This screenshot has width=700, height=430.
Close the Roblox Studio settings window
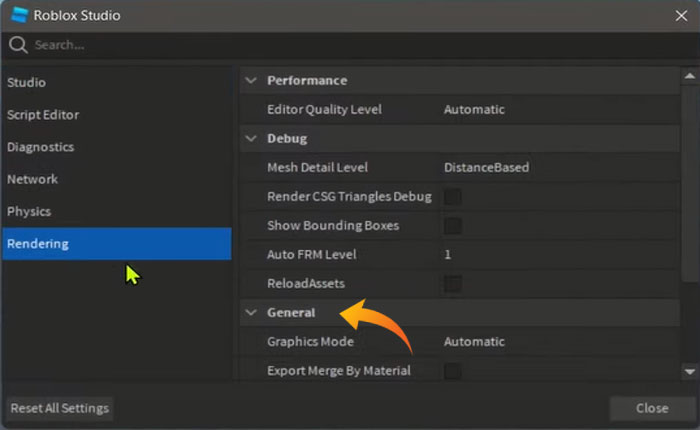coord(681,15)
